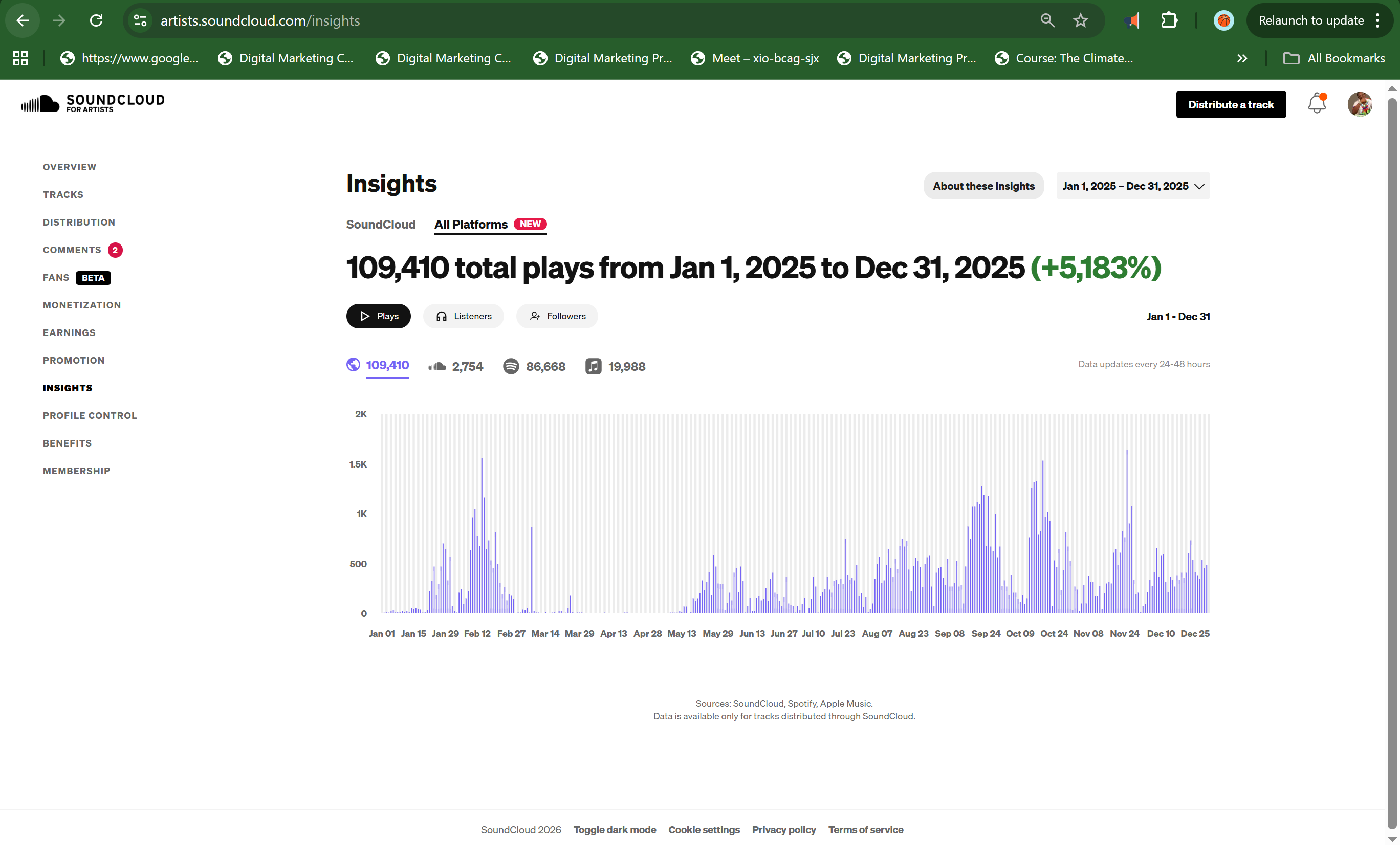The height and width of the screenshot is (845, 1400).
Task: Open the All Bookmarks folder
Action: click(1334, 58)
